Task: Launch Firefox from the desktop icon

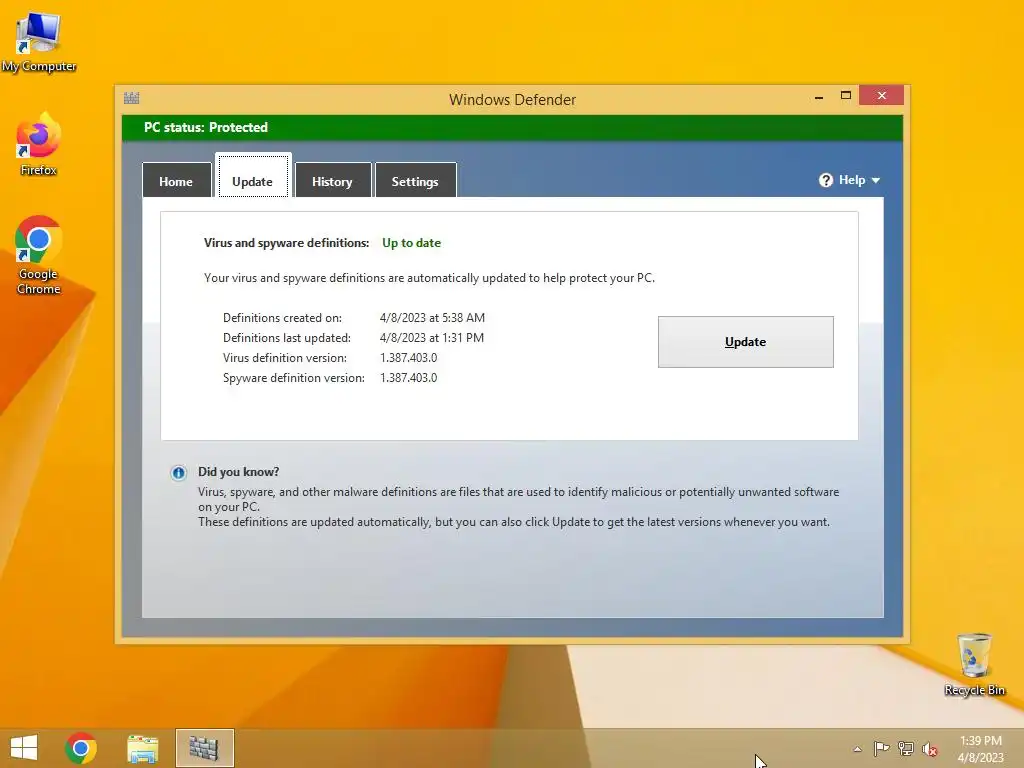Action: 39,145
